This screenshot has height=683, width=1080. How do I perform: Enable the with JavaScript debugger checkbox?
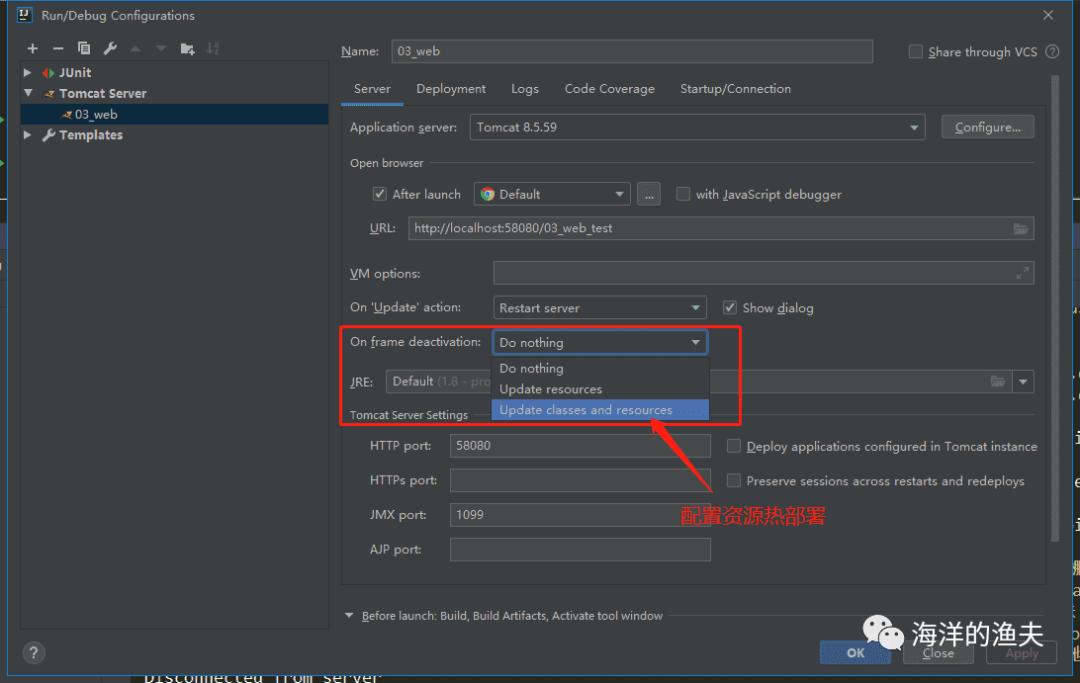[683, 194]
